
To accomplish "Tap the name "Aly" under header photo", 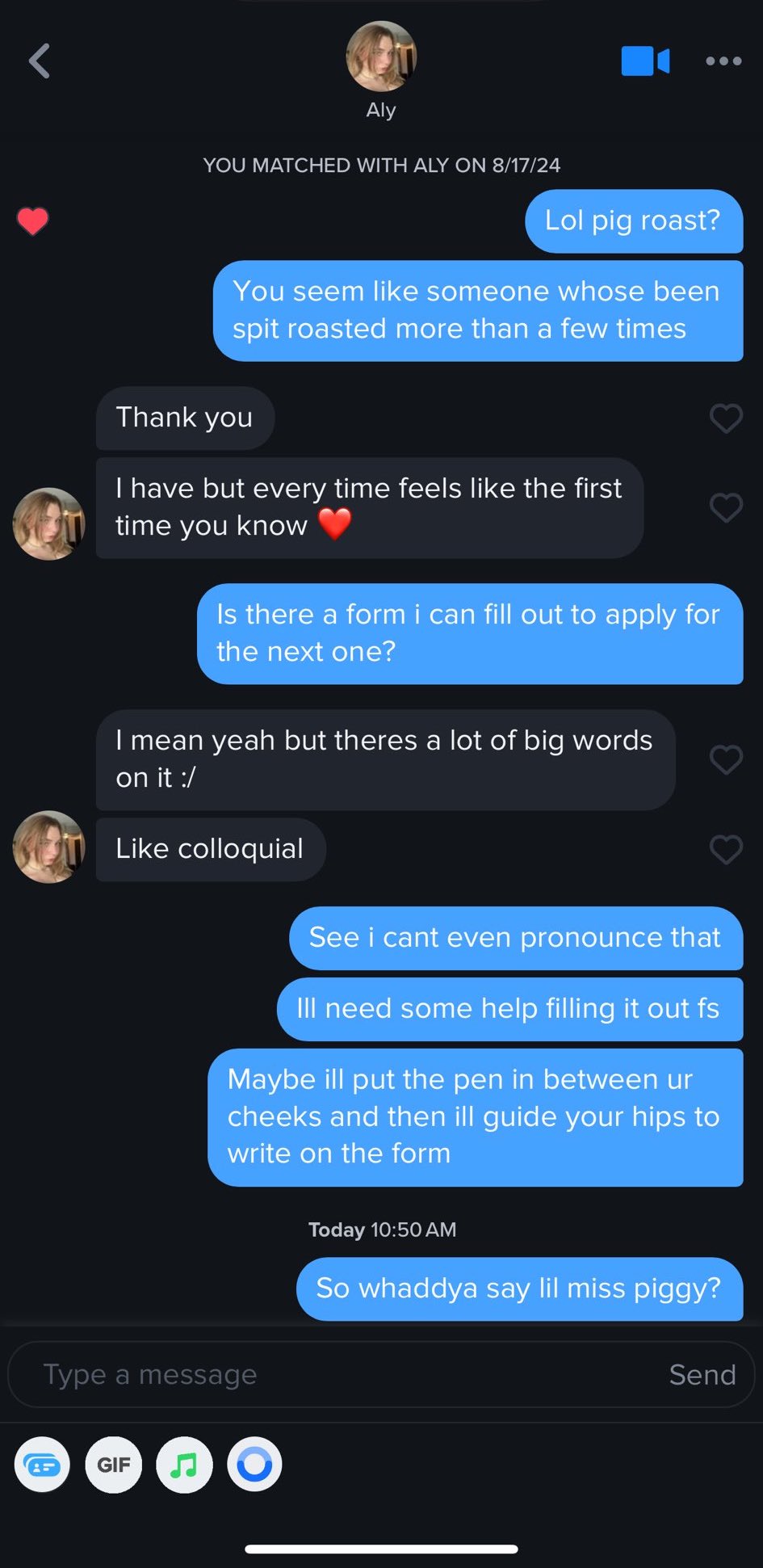I will pos(381,110).
